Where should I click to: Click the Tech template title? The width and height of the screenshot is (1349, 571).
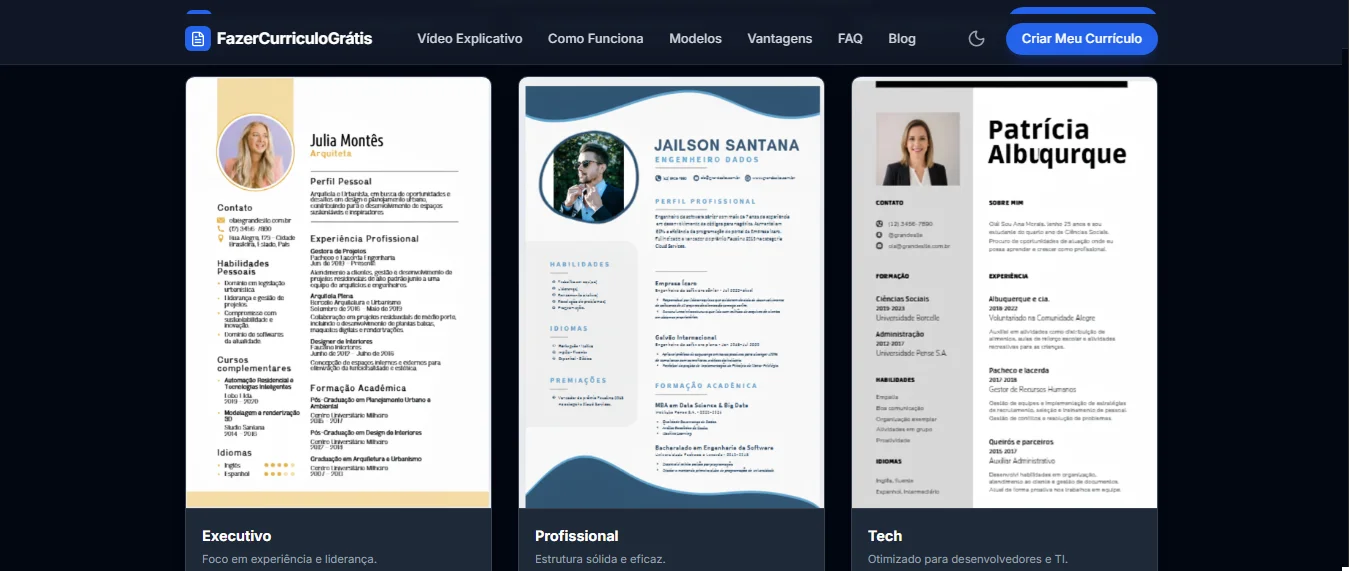[x=885, y=536]
